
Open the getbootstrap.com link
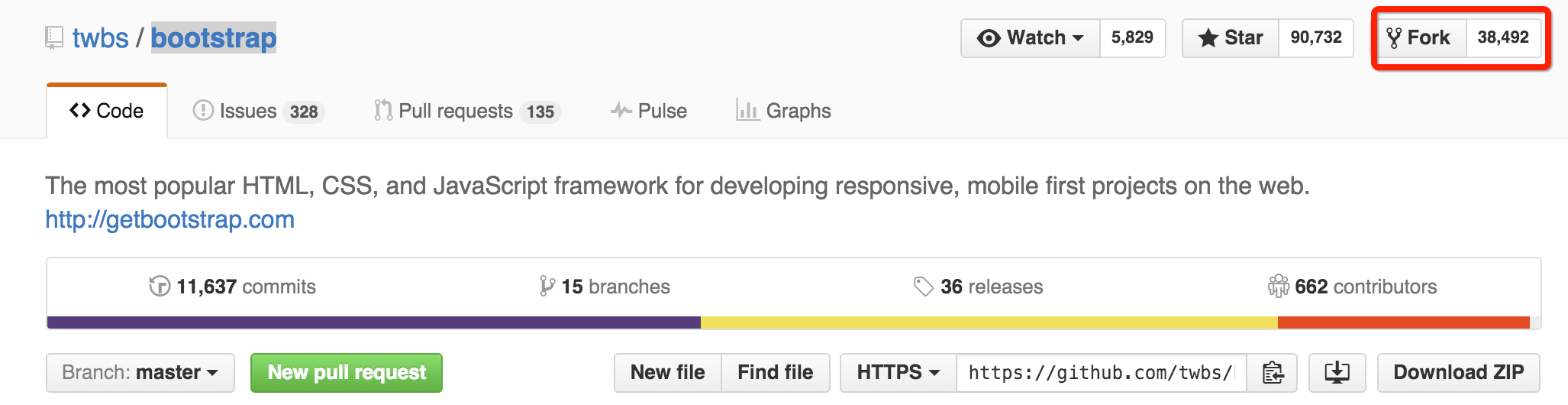click(x=169, y=220)
